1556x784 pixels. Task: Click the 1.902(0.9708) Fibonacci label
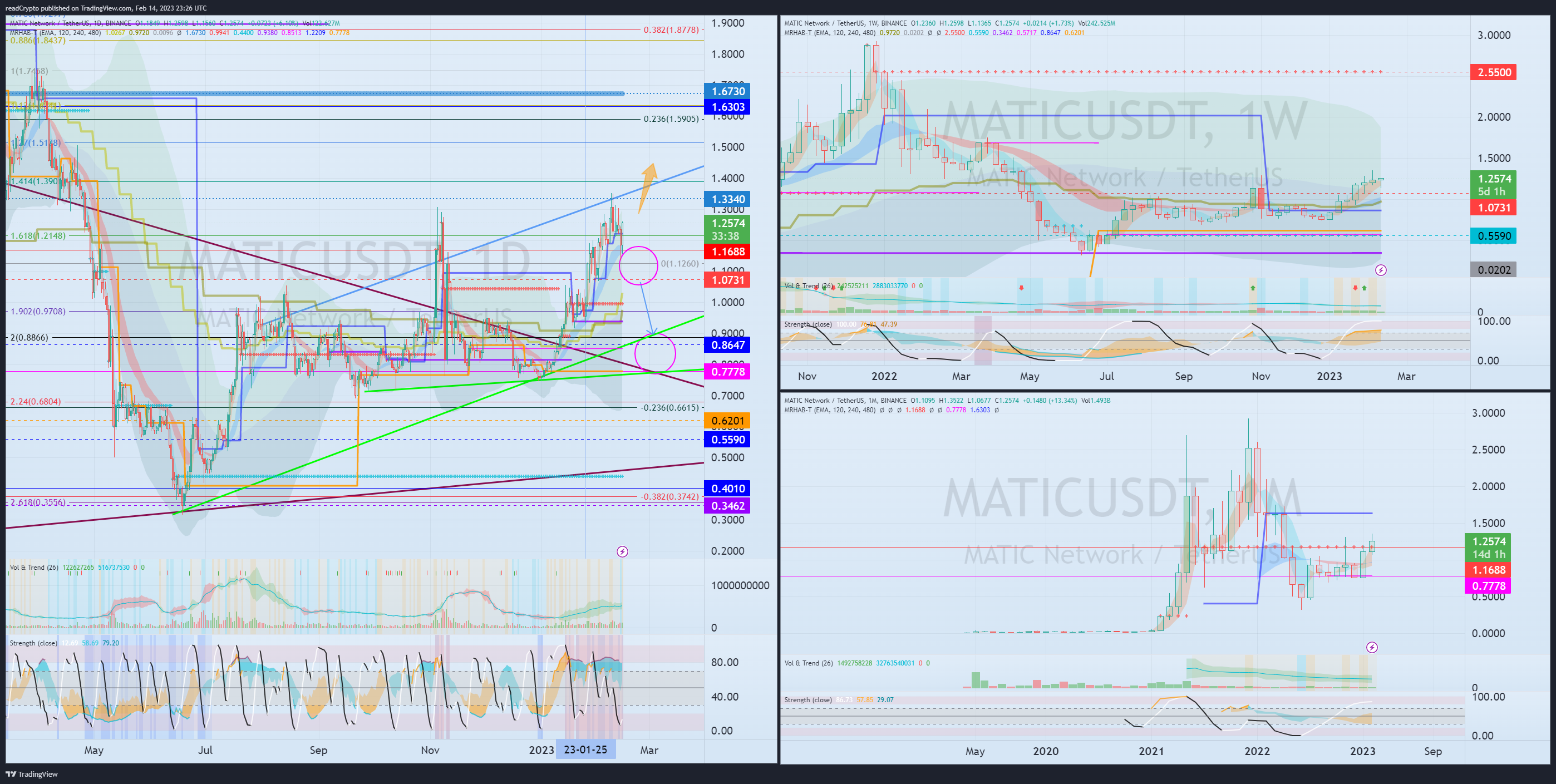click(38, 311)
